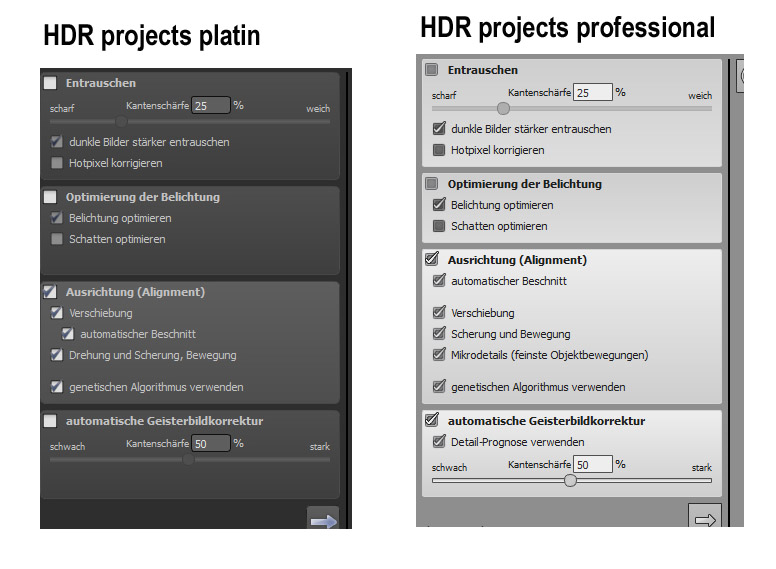Screen dimensions: 776x569
Task: Toggle Scherung und Bewegung checkbox
Action: point(439,333)
